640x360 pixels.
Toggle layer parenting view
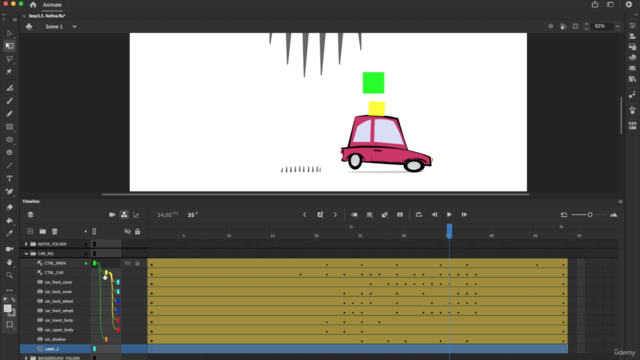pyautogui.click(x=124, y=215)
